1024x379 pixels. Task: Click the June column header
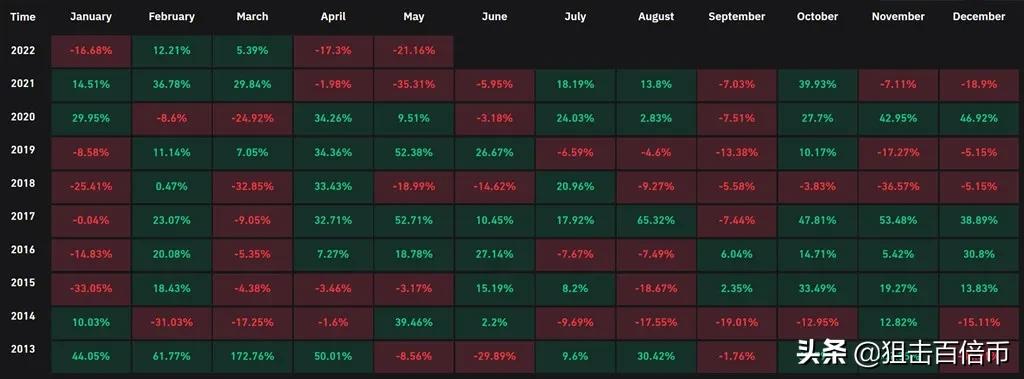494,17
